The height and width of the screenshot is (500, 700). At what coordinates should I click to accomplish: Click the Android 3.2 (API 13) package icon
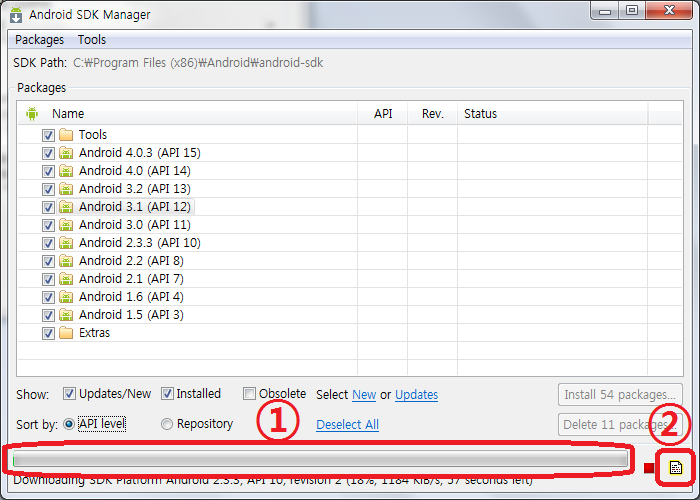pos(66,188)
